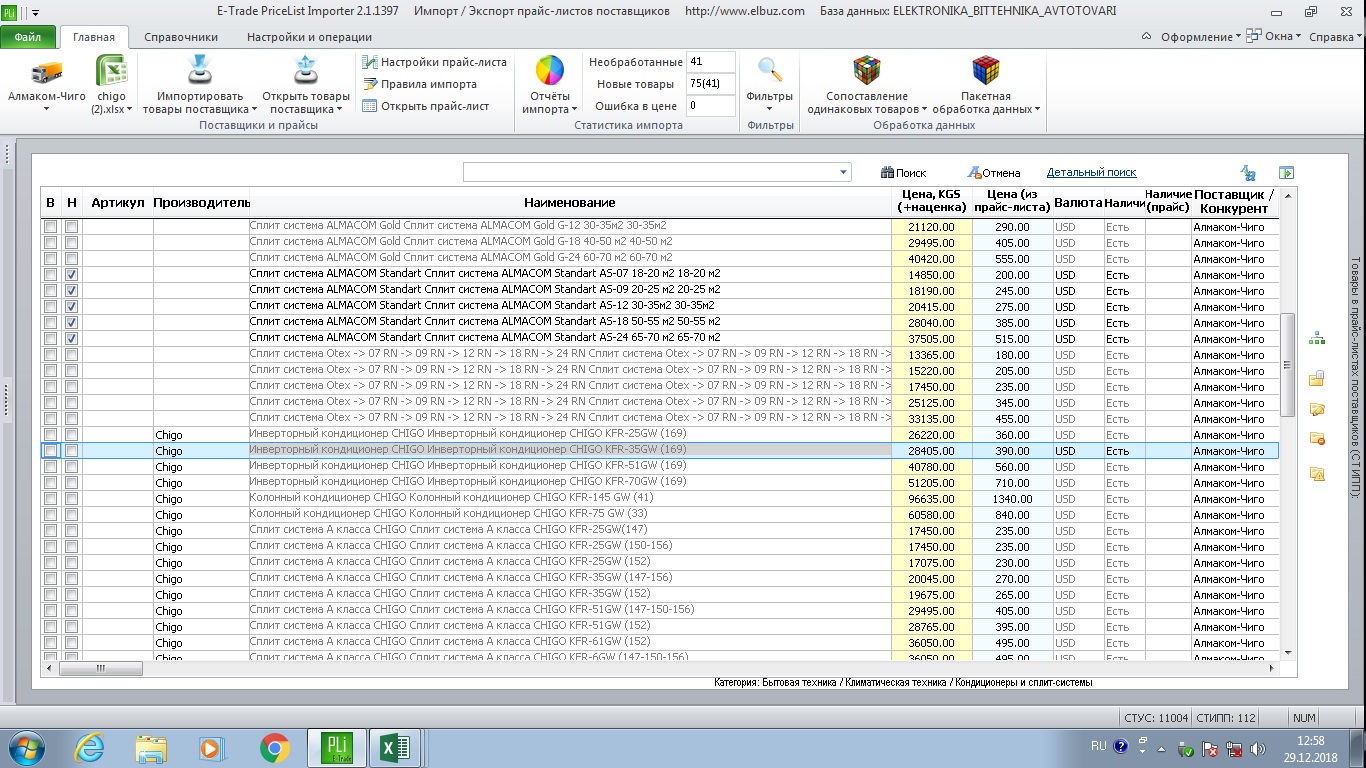
Task: Click the PLi application icon in title bar
Action: click(9, 12)
